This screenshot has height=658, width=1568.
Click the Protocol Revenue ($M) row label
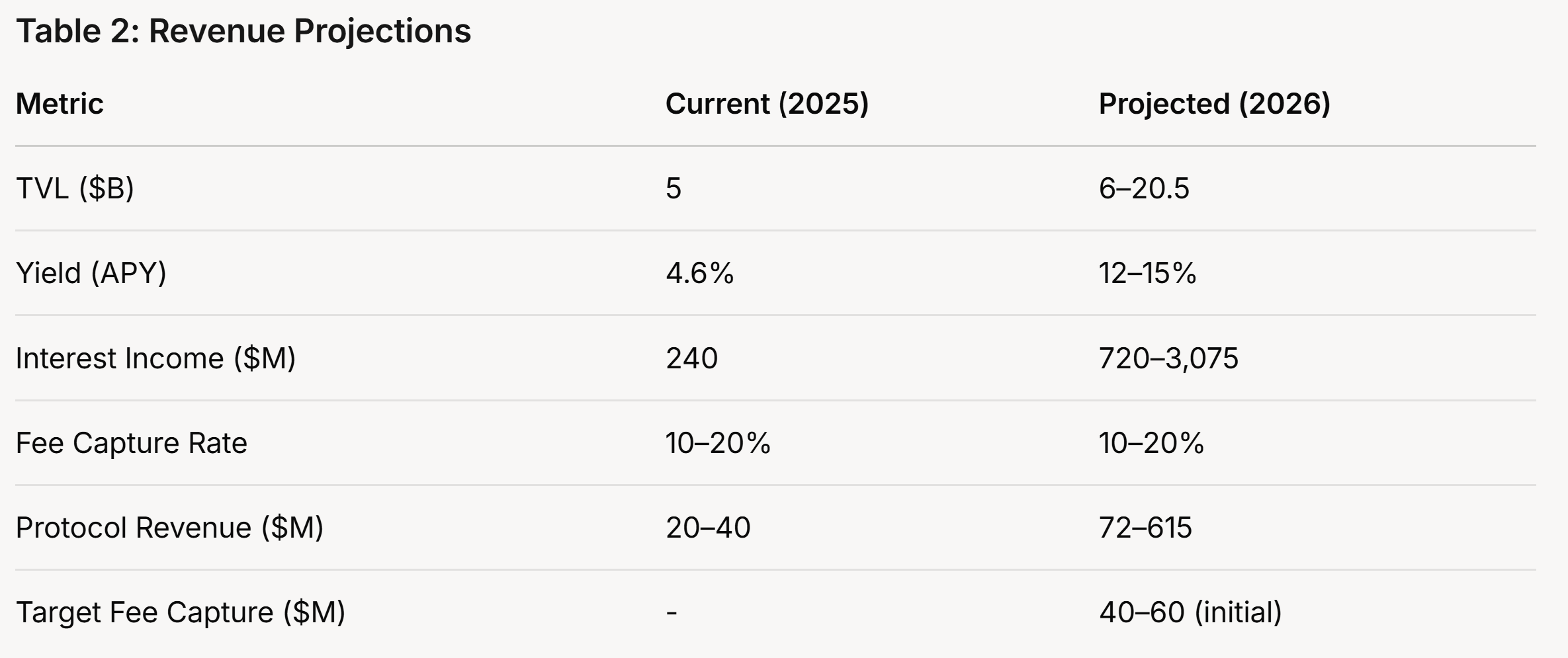169,528
